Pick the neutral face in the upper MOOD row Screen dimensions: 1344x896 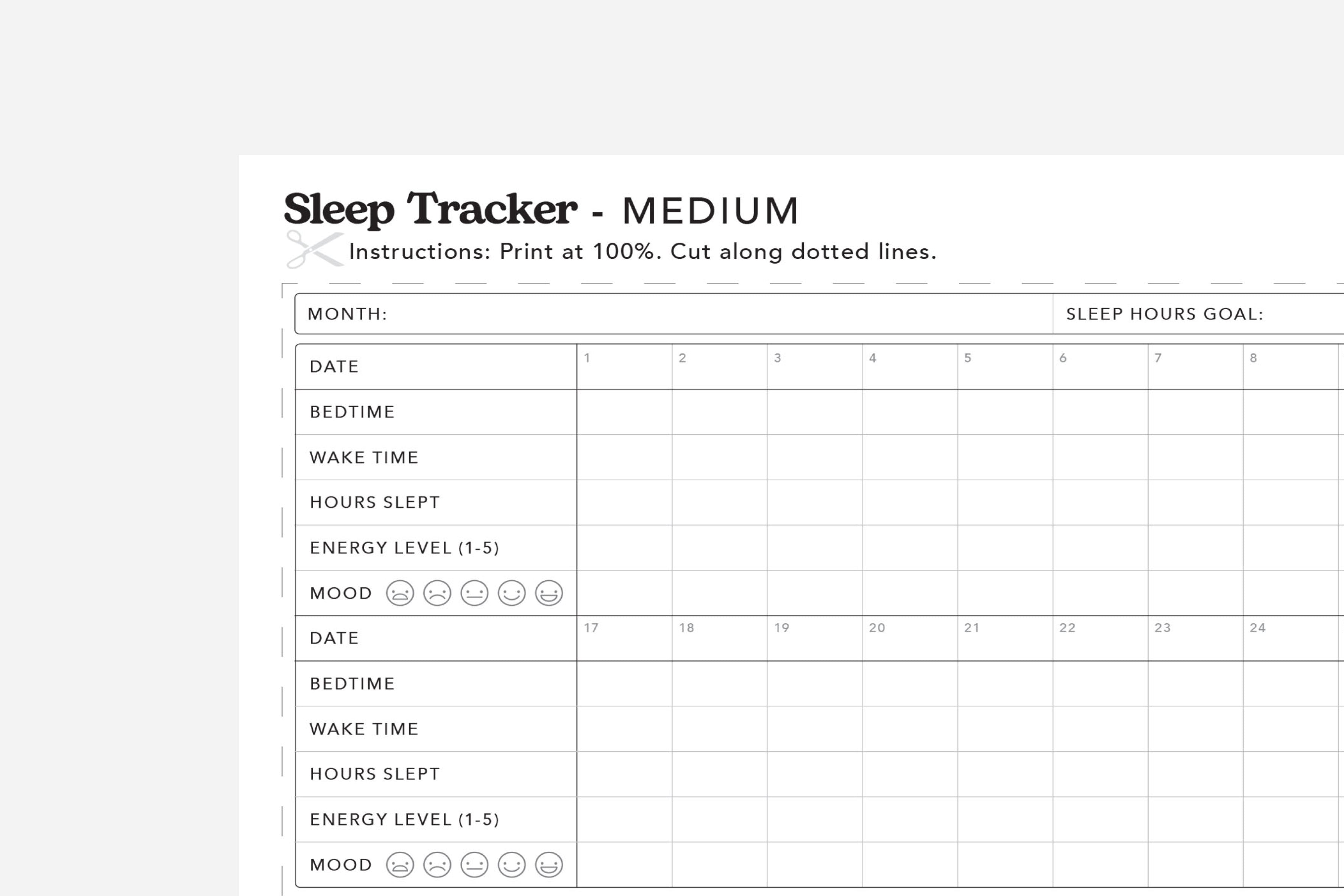click(474, 592)
